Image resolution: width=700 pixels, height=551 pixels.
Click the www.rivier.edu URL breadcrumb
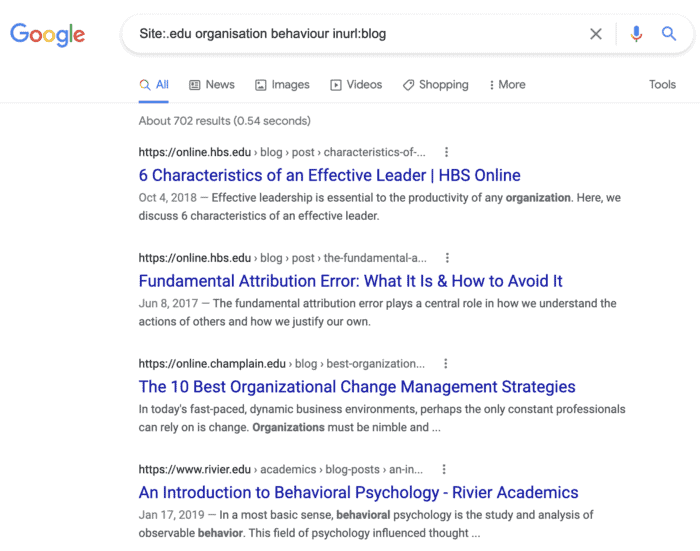(x=280, y=470)
